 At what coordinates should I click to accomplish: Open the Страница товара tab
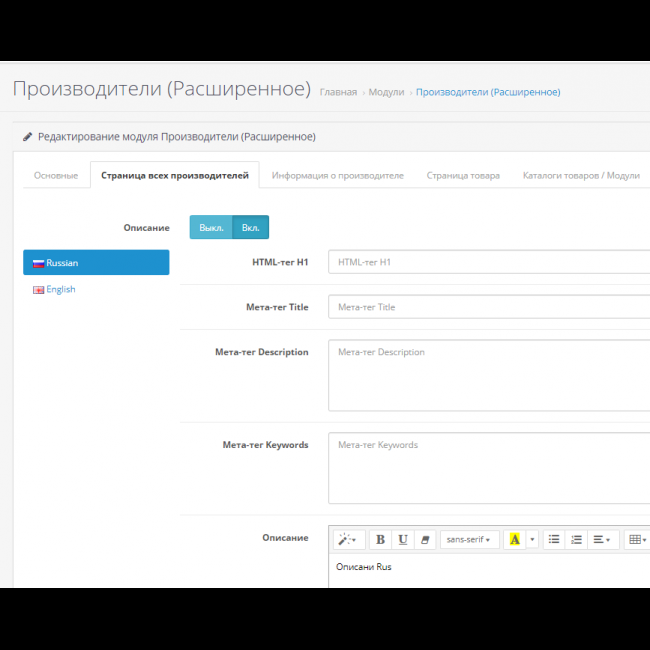462,175
